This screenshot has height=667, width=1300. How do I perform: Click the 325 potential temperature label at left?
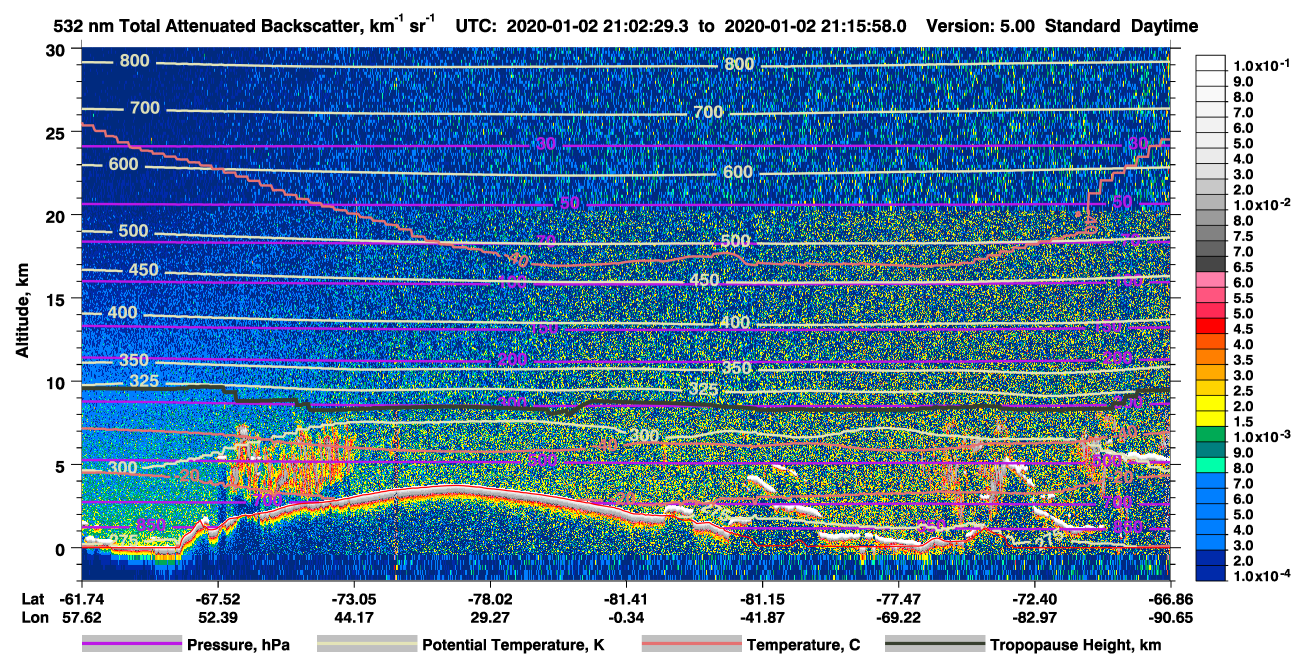pyautogui.click(x=144, y=381)
